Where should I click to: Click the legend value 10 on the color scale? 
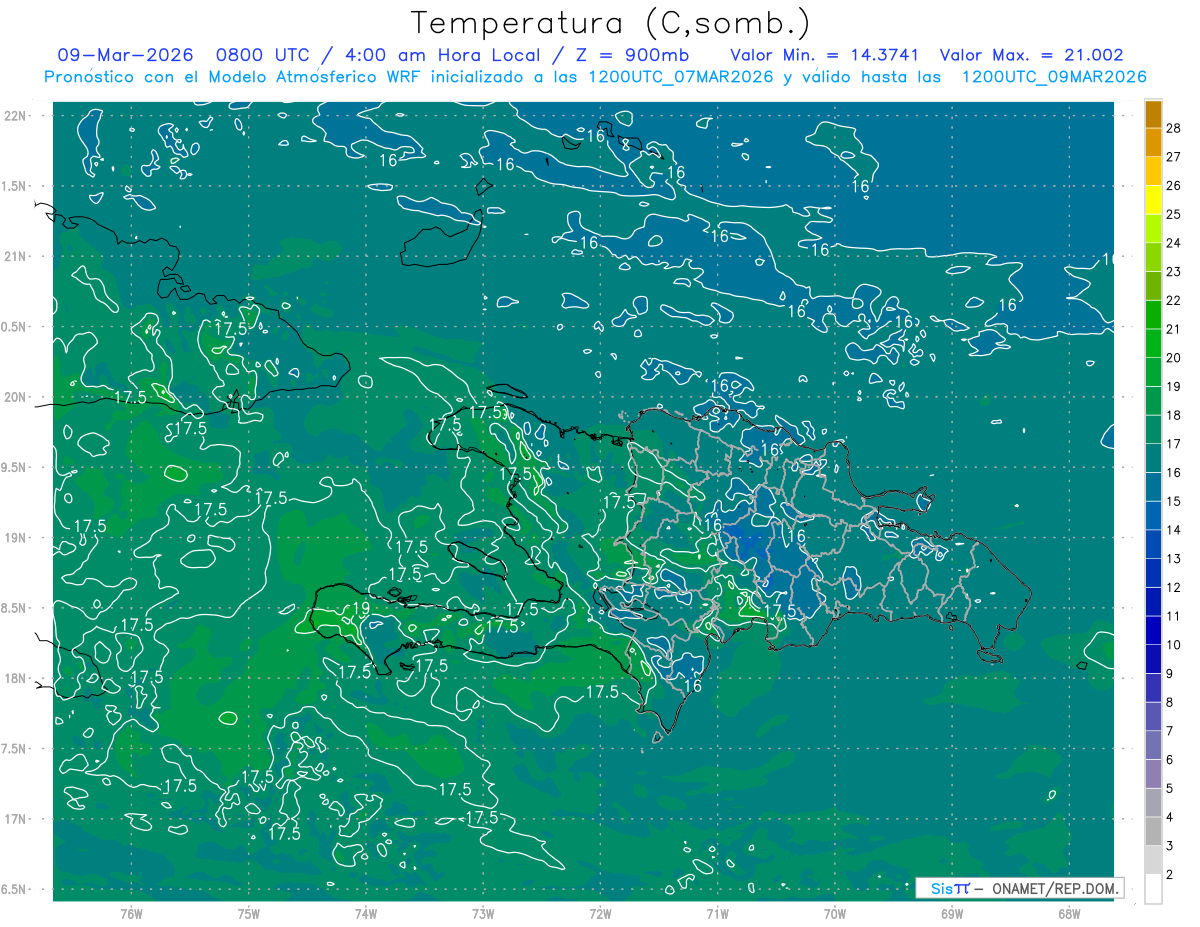[1174, 645]
